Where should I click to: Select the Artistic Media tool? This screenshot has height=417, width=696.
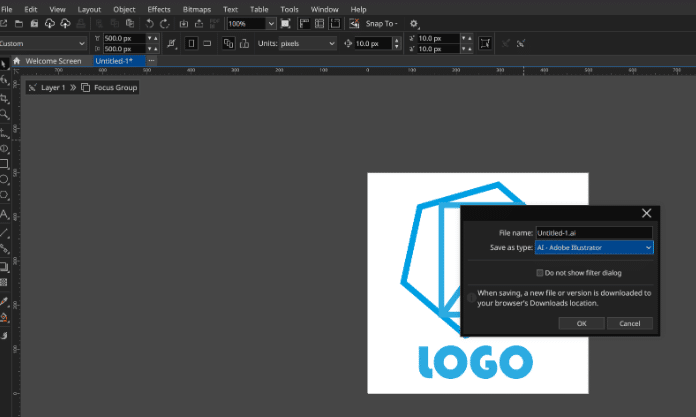point(4,149)
